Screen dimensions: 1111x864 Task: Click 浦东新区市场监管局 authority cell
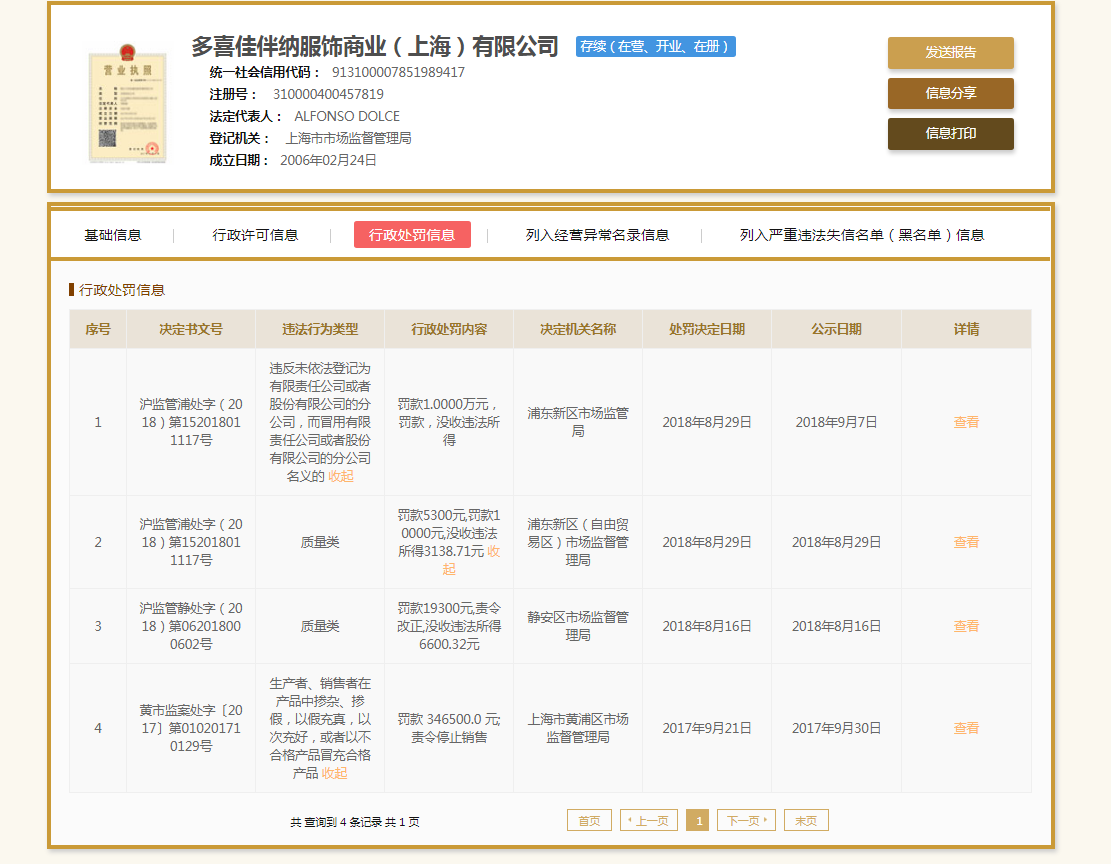tap(578, 422)
